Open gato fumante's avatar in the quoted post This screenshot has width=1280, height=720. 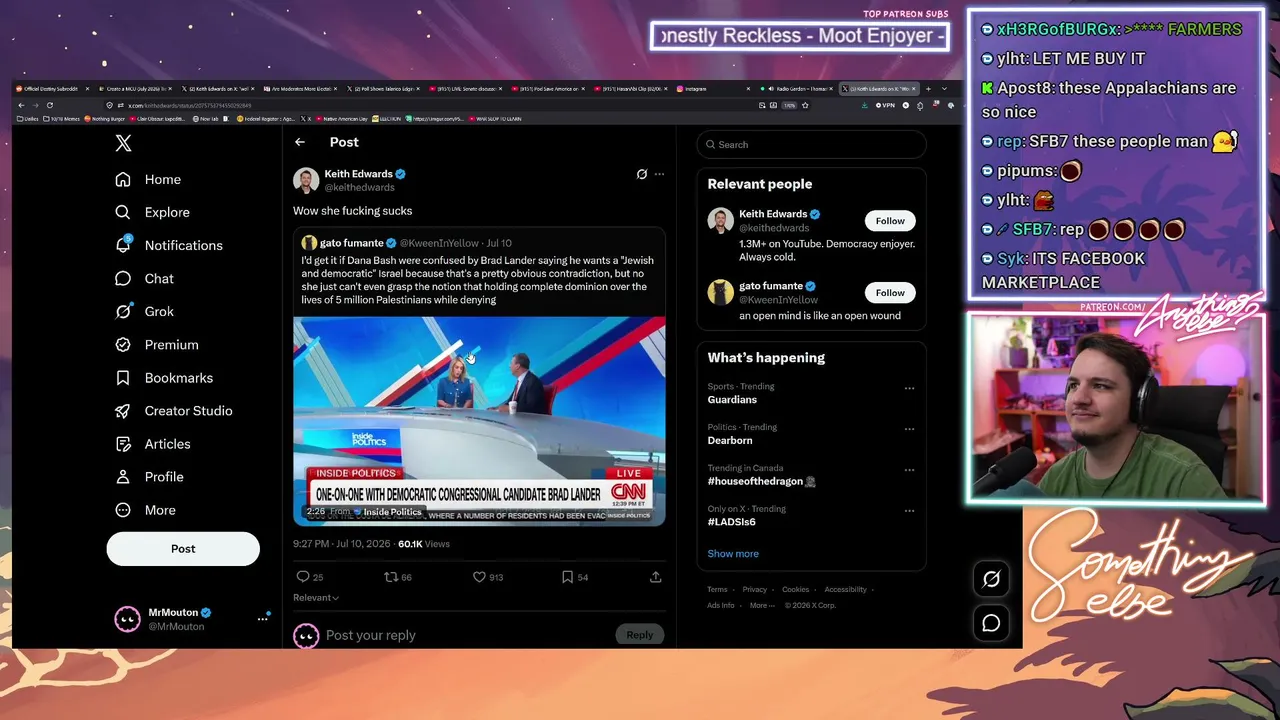pyautogui.click(x=309, y=243)
